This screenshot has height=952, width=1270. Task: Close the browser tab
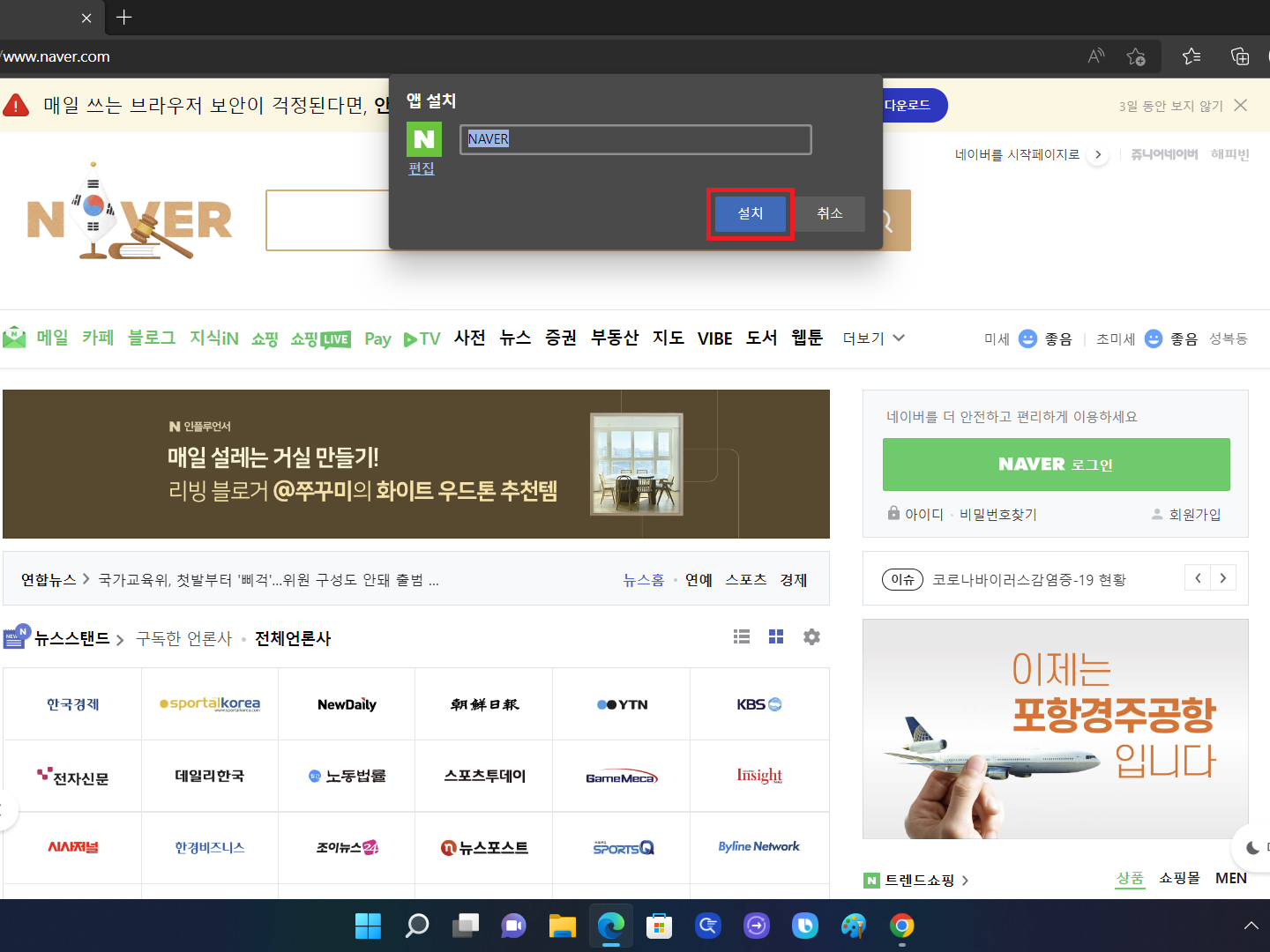pyautogui.click(x=86, y=18)
